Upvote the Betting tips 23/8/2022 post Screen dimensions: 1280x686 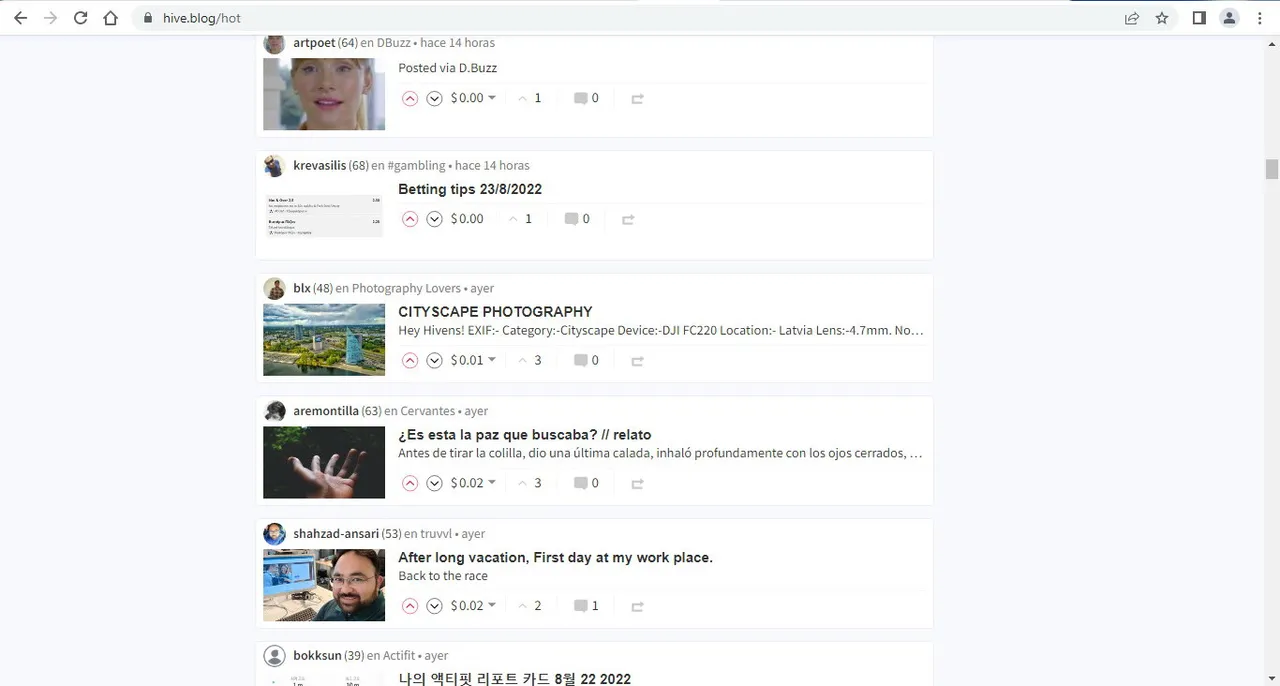[410, 219]
